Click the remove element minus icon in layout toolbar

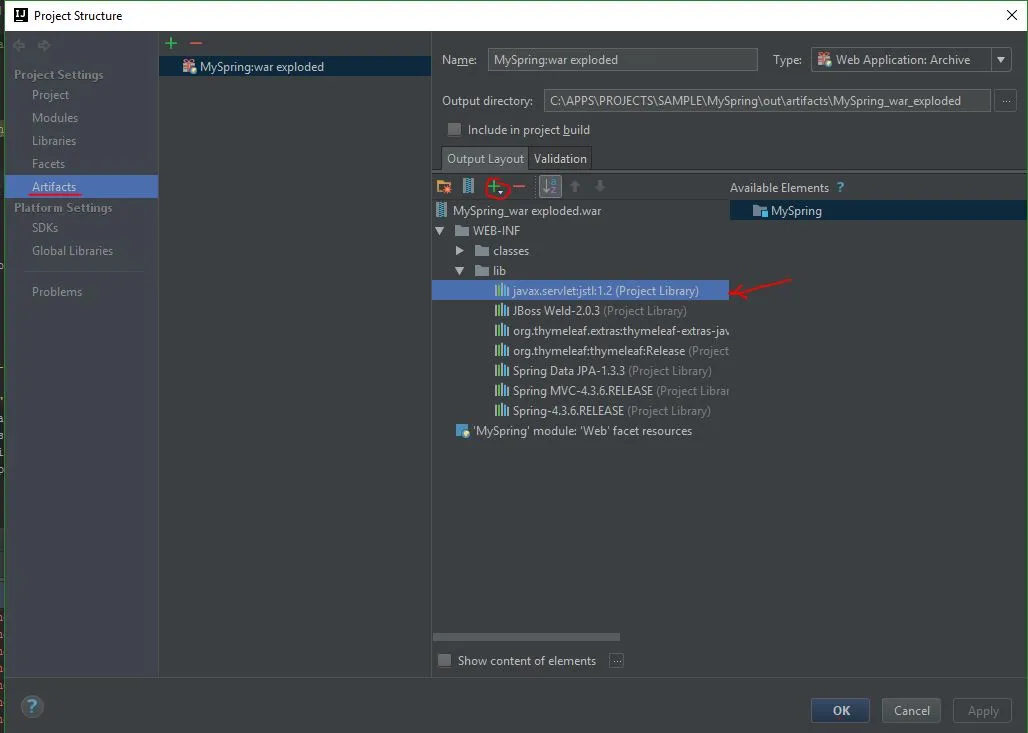tap(519, 187)
